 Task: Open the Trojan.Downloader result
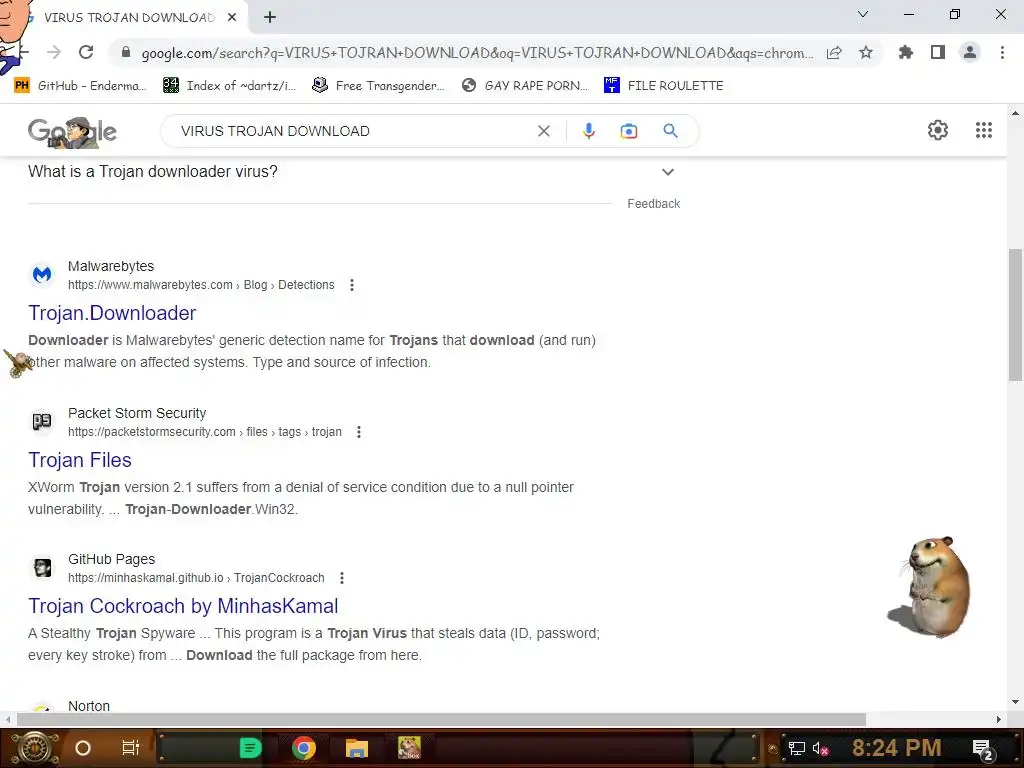[112, 313]
